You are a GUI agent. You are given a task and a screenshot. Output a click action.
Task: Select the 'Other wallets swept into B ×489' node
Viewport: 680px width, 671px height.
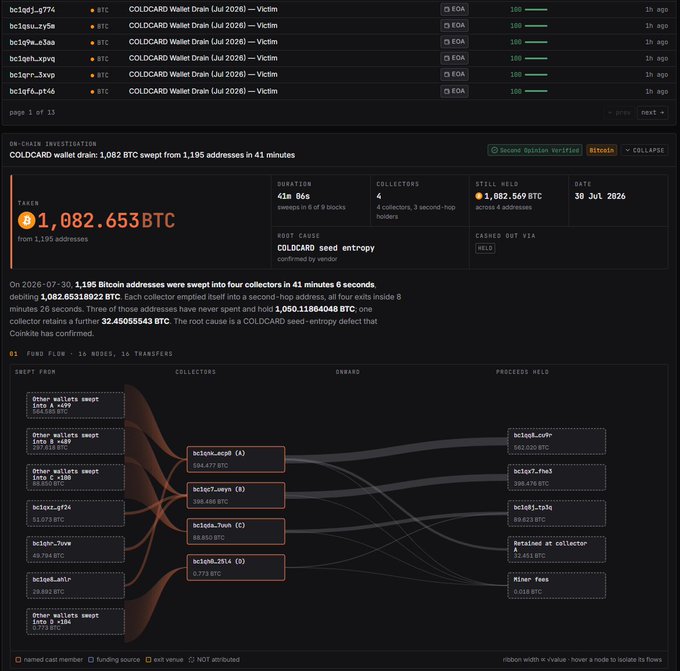(75, 441)
